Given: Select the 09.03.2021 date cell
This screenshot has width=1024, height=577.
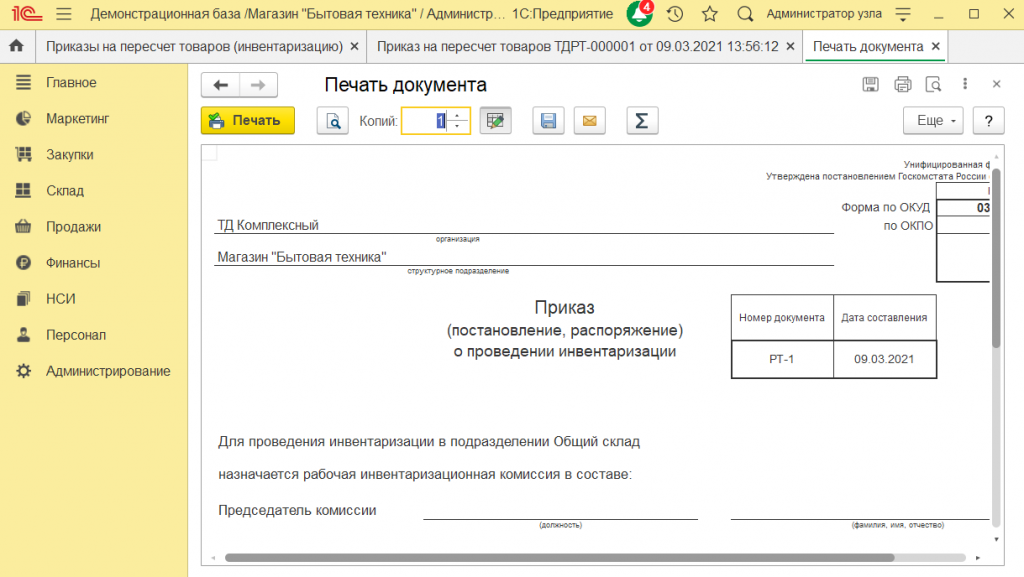Looking at the screenshot, I should pos(884,359).
